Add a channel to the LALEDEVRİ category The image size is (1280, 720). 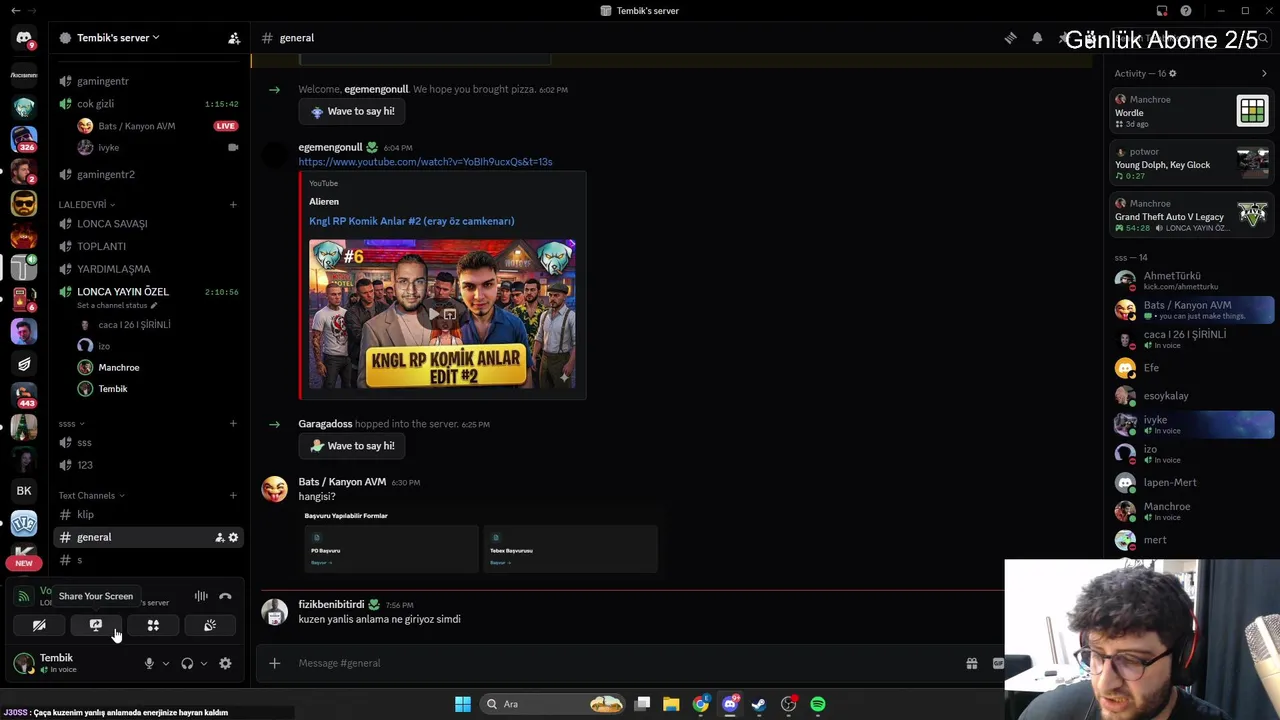pos(233,205)
